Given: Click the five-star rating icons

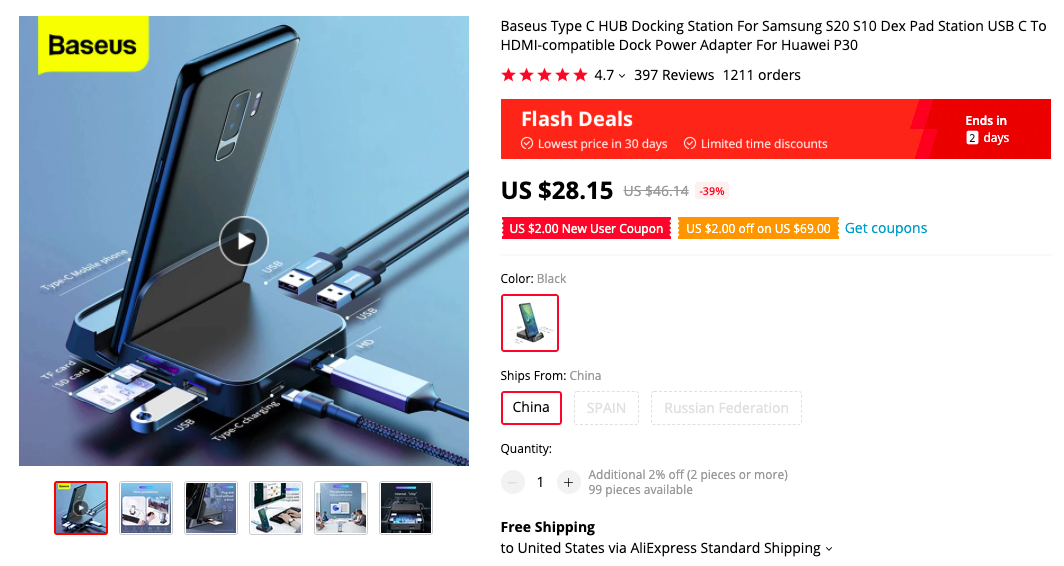Looking at the screenshot, I should tap(544, 75).
